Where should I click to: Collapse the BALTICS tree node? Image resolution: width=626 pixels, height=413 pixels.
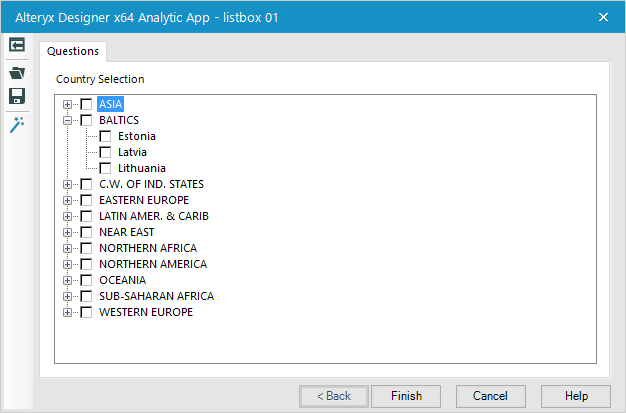(68, 120)
